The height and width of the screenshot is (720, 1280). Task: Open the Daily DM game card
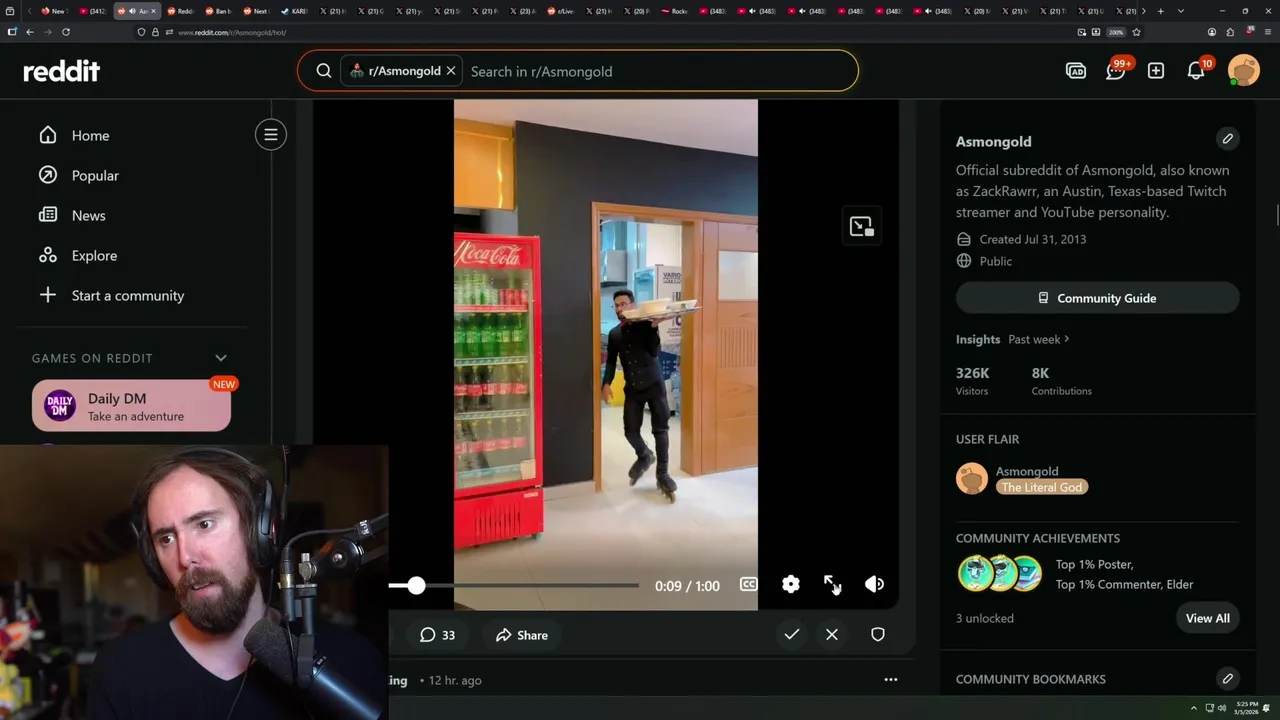coord(131,406)
